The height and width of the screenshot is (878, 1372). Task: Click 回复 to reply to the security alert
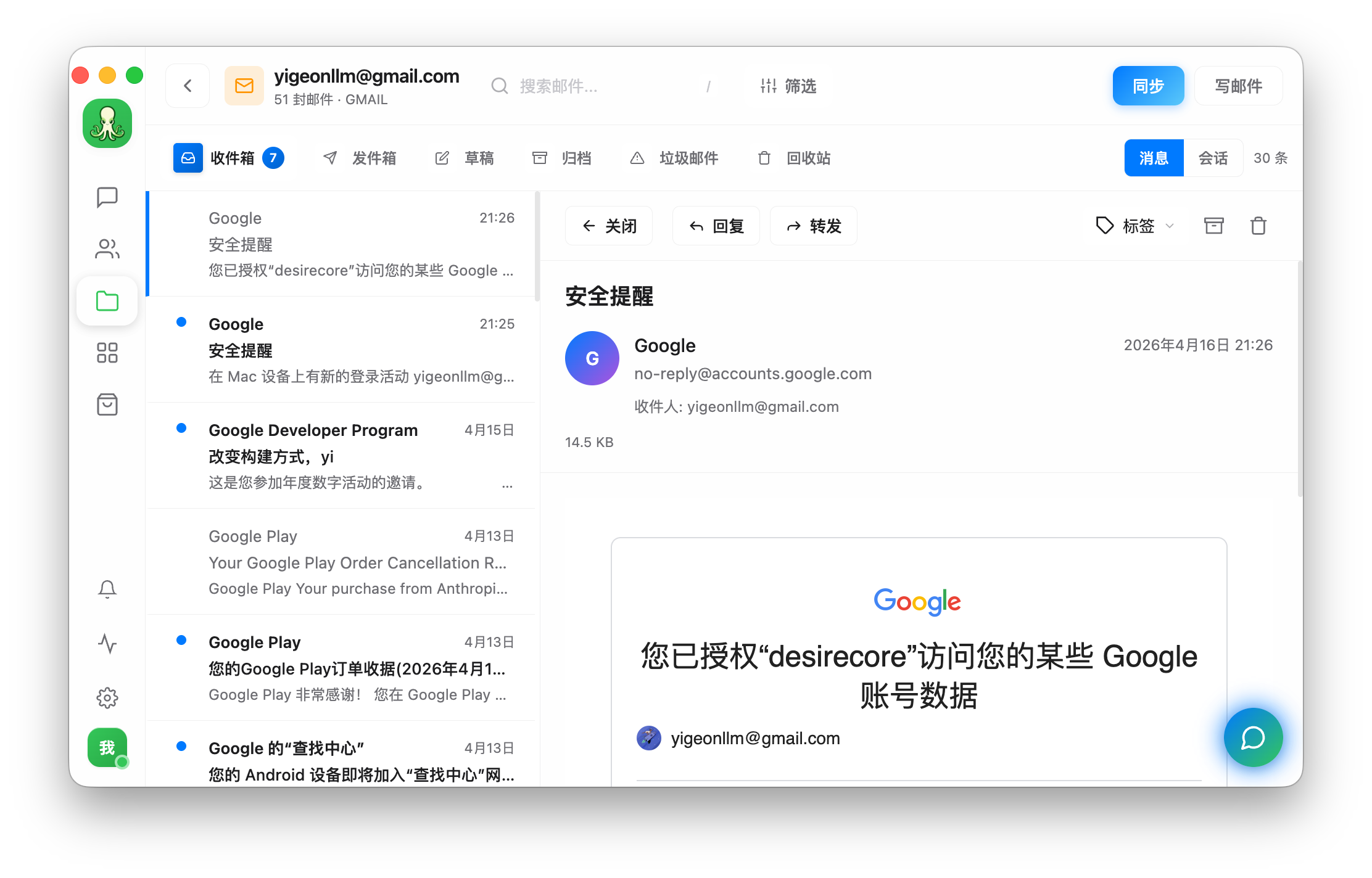coord(716,226)
